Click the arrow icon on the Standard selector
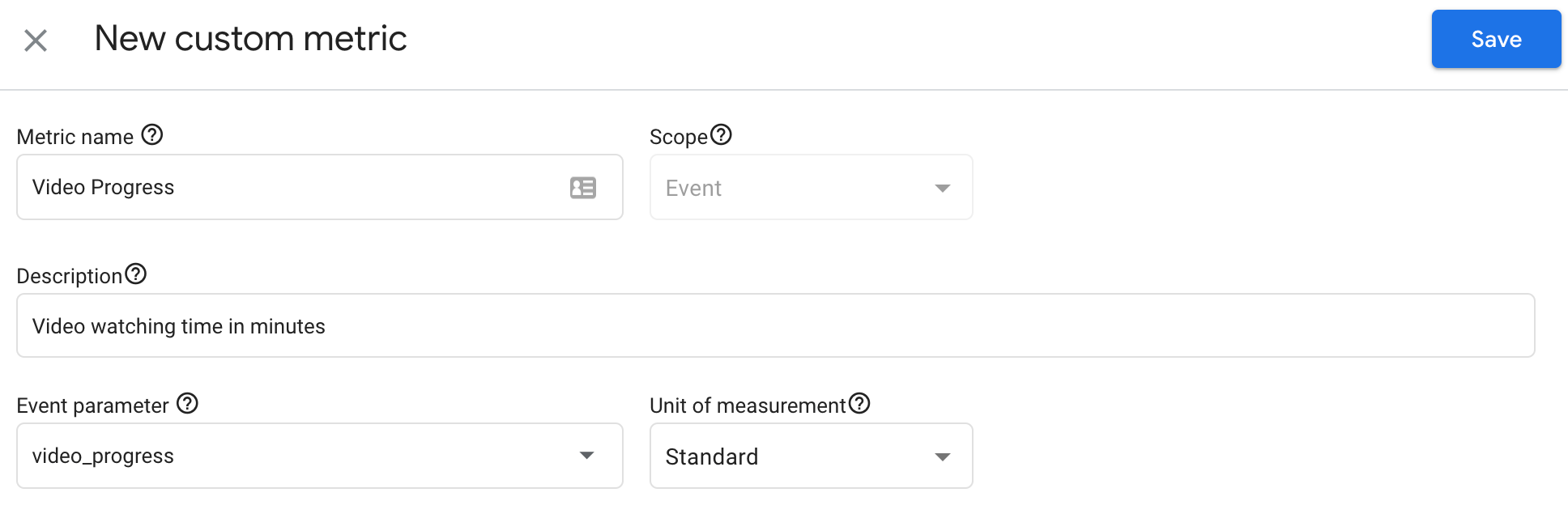Screen dimensions: 1568x518 (x=942, y=456)
